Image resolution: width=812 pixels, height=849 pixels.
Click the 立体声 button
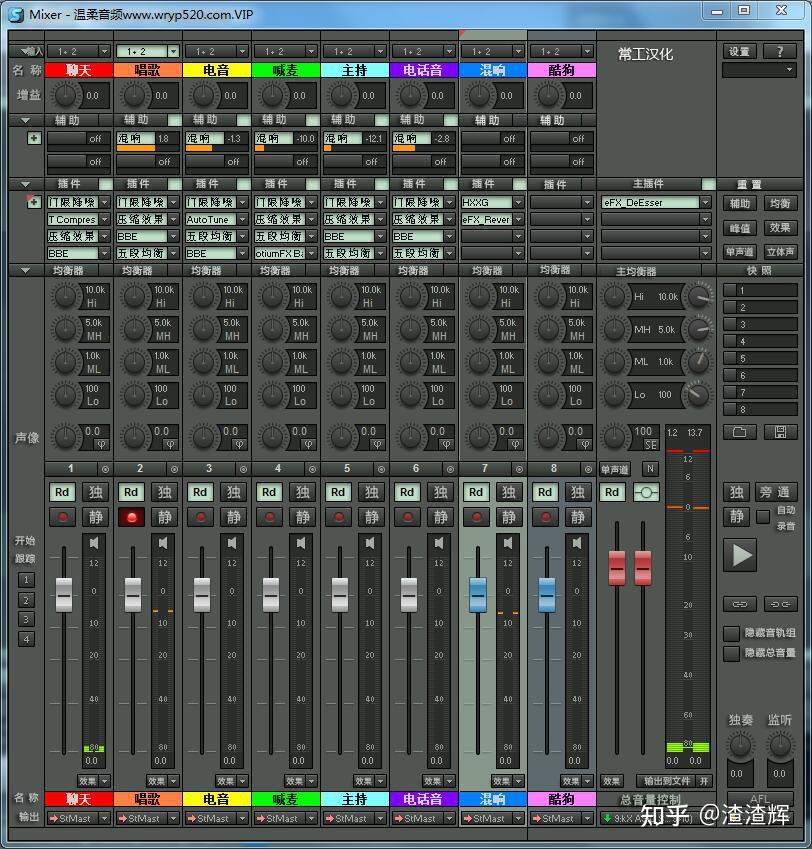[780, 252]
